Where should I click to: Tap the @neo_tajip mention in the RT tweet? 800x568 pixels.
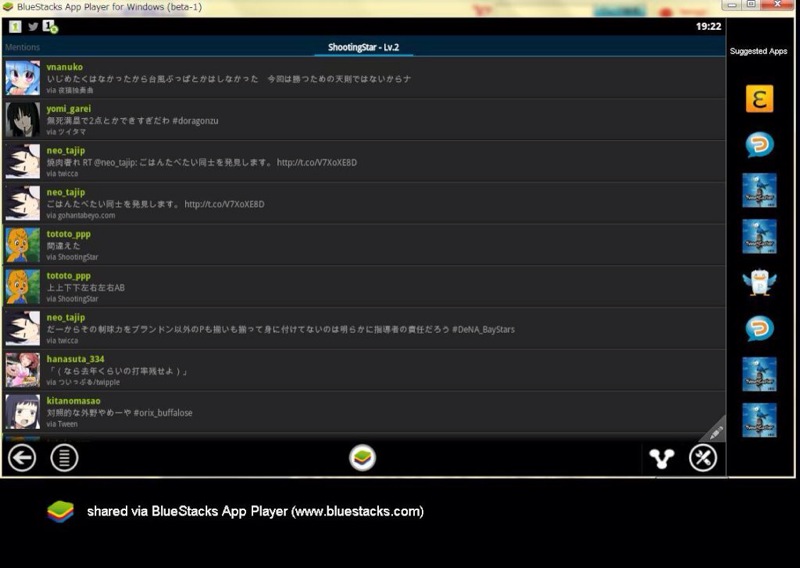(x=115, y=162)
